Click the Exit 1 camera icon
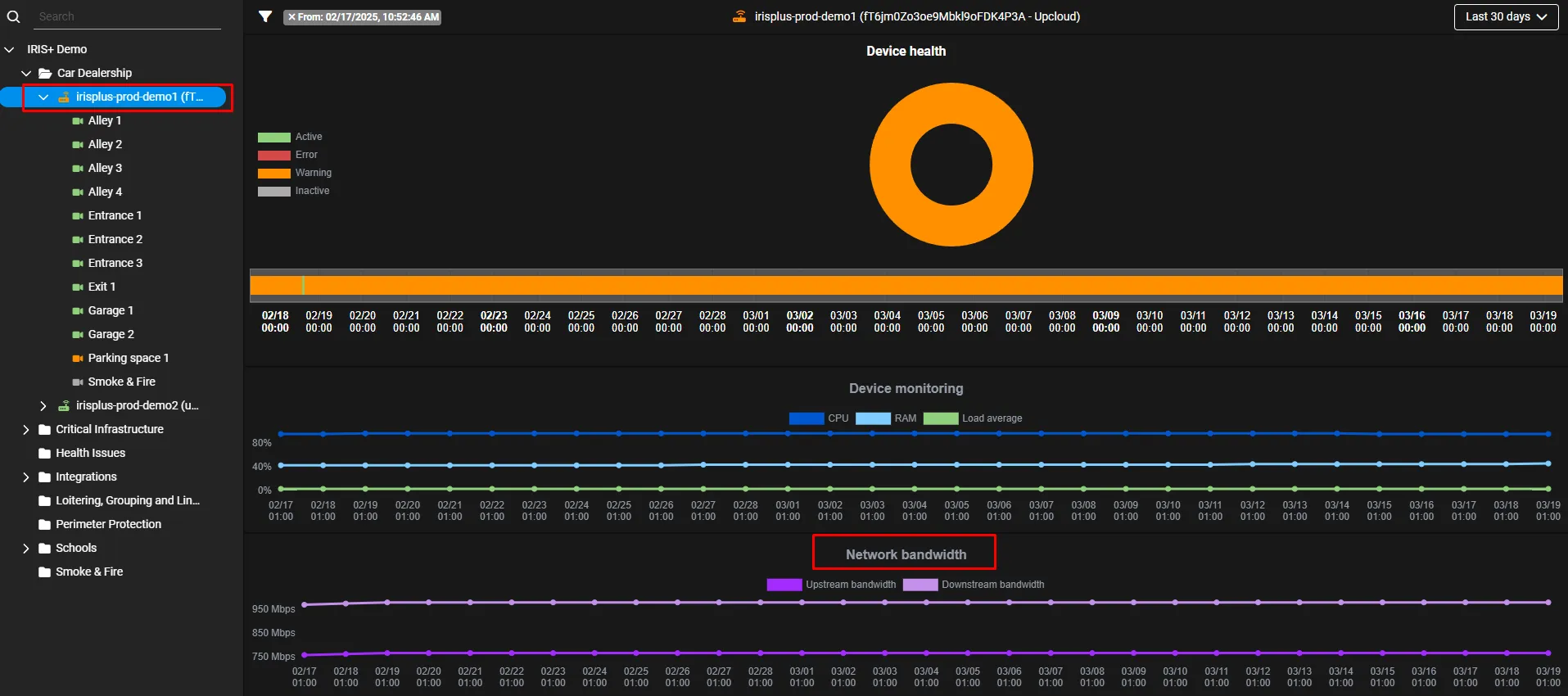The width and height of the screenshot is (1568, 696). click(78, 287)
